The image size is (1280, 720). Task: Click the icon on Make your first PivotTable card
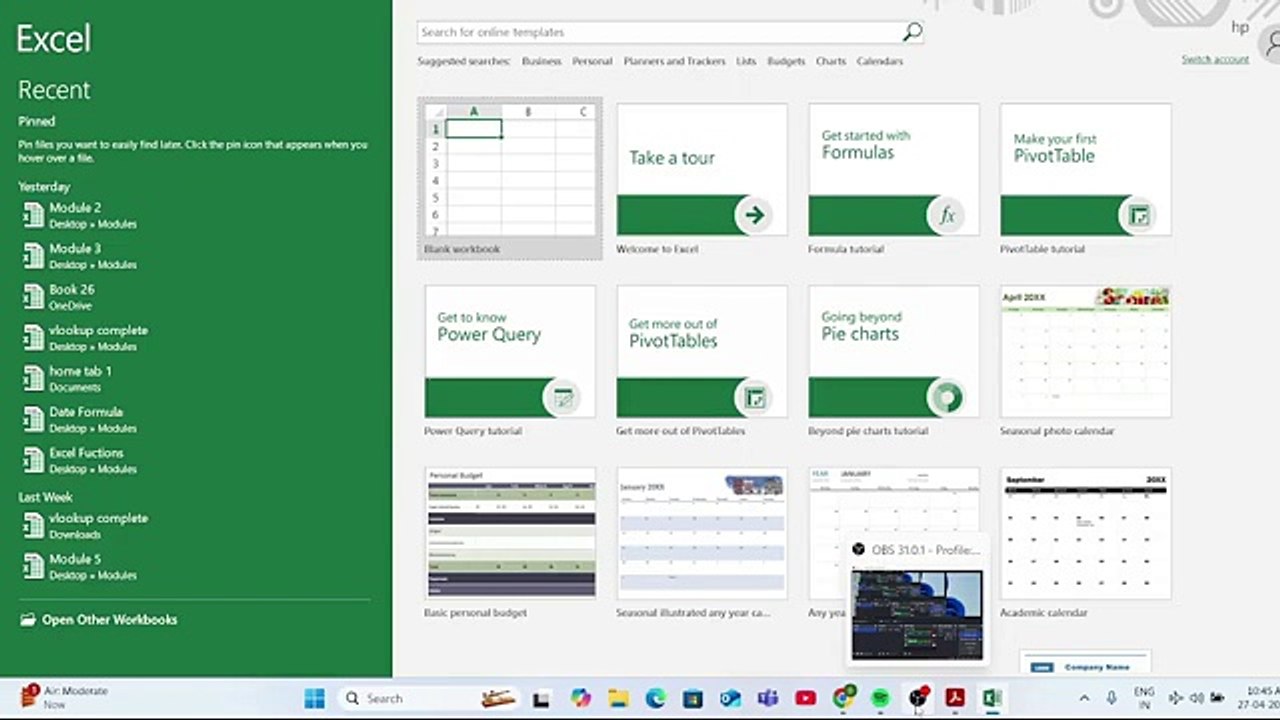(x=1138, y=215)
